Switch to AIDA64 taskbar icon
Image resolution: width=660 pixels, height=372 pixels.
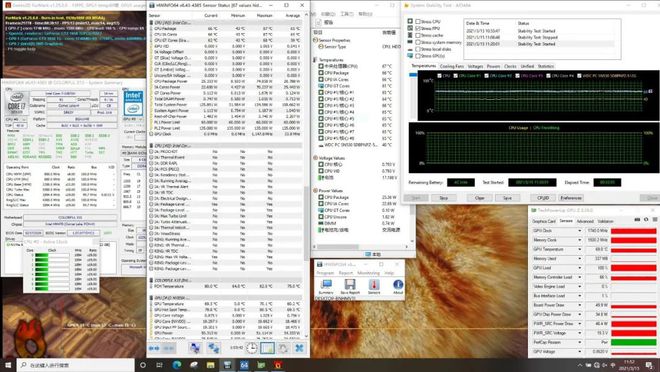tap(244, 365)
